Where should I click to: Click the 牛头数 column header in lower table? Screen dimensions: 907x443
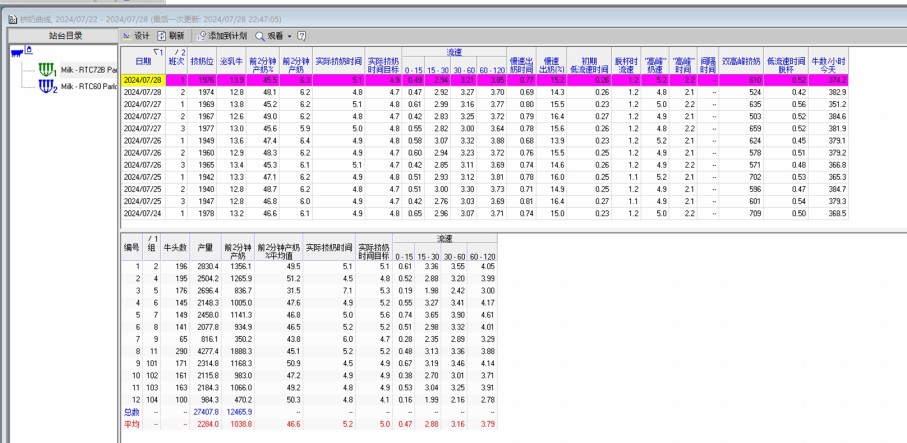coord(176,246)
